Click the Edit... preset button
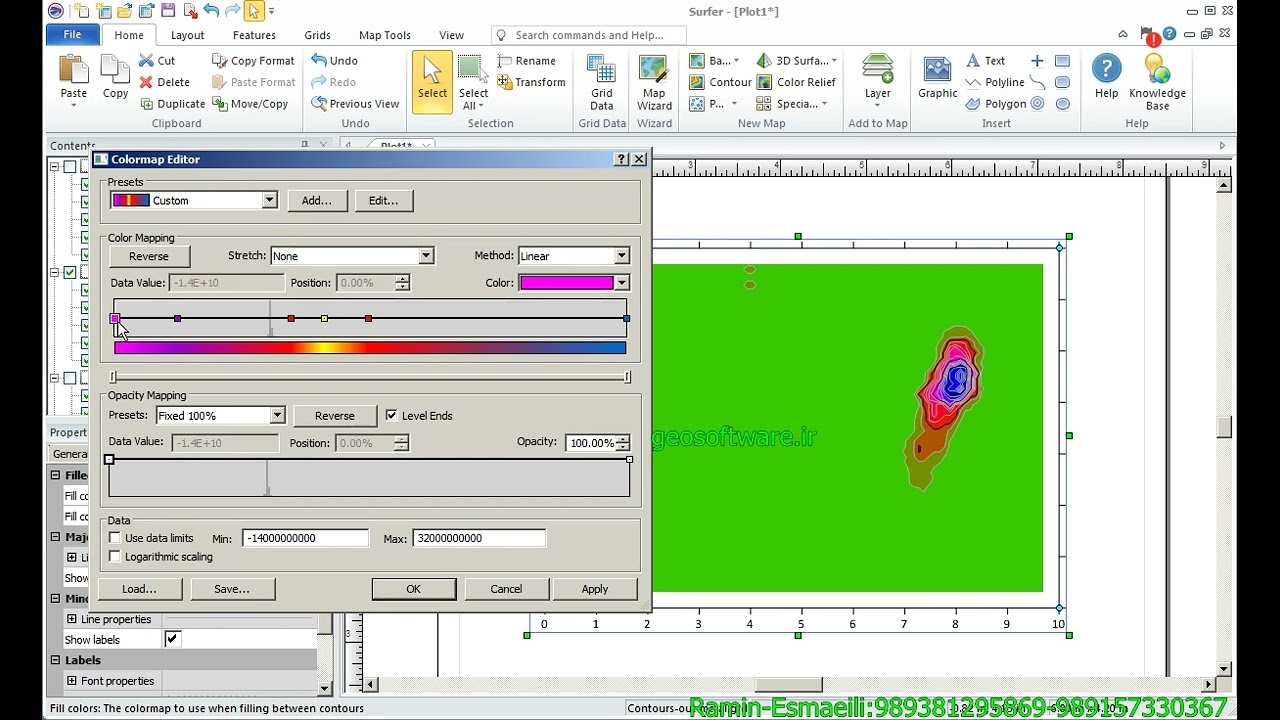This screenshot has width=1280, height=720. [383, 200]
